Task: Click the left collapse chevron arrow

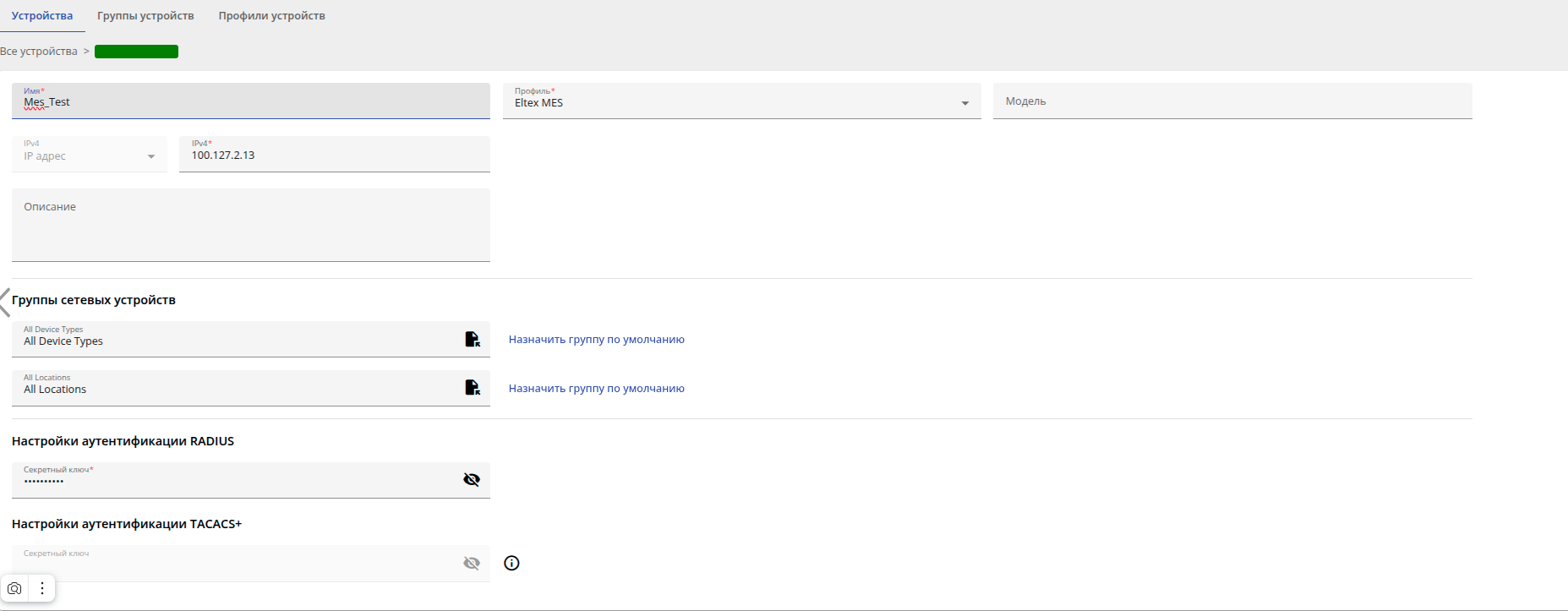Action: coord(5,302)
